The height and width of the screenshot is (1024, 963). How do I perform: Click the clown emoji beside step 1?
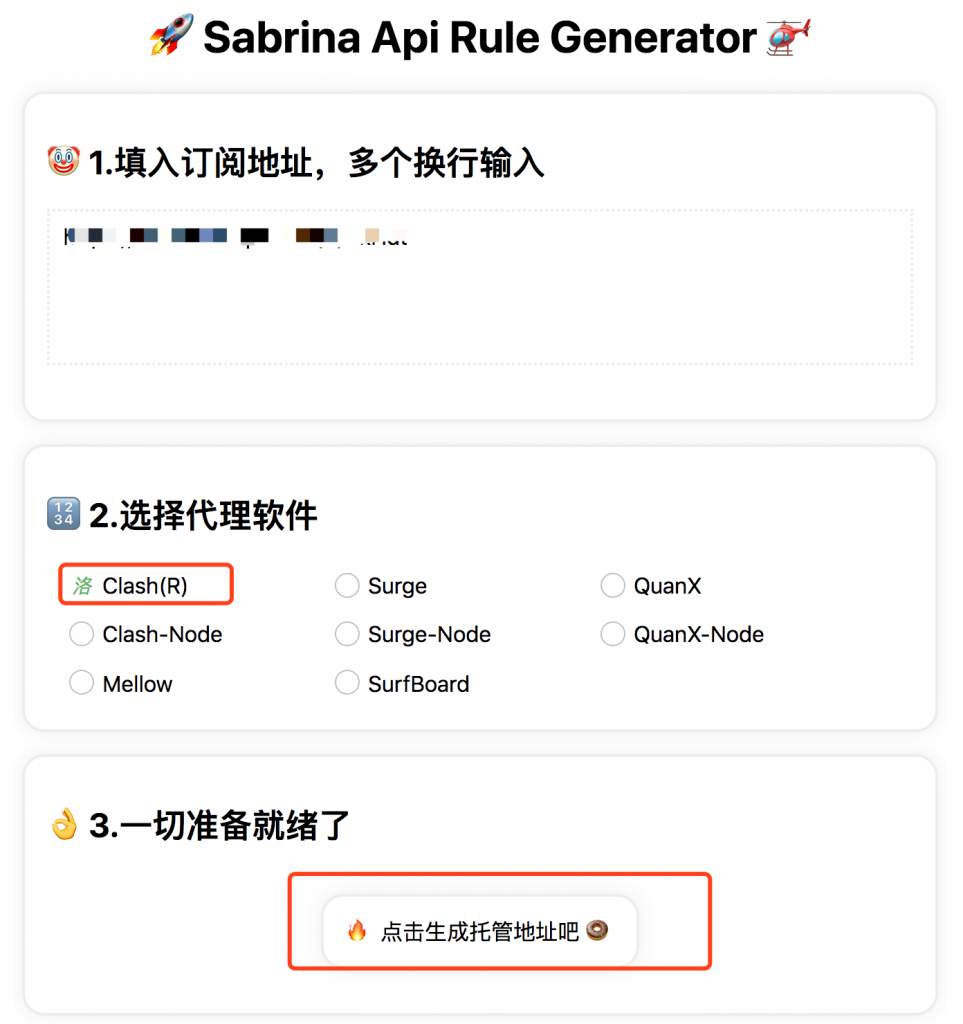click(x=64, y=162)
